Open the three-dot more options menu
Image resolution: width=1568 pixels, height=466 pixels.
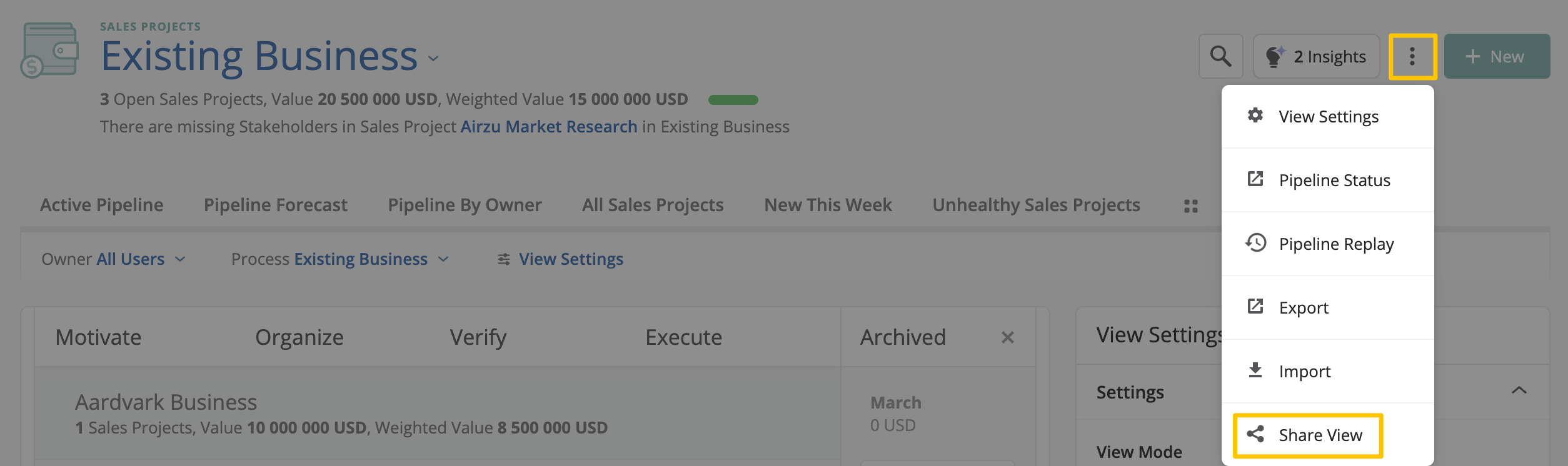click(1412, 56)
